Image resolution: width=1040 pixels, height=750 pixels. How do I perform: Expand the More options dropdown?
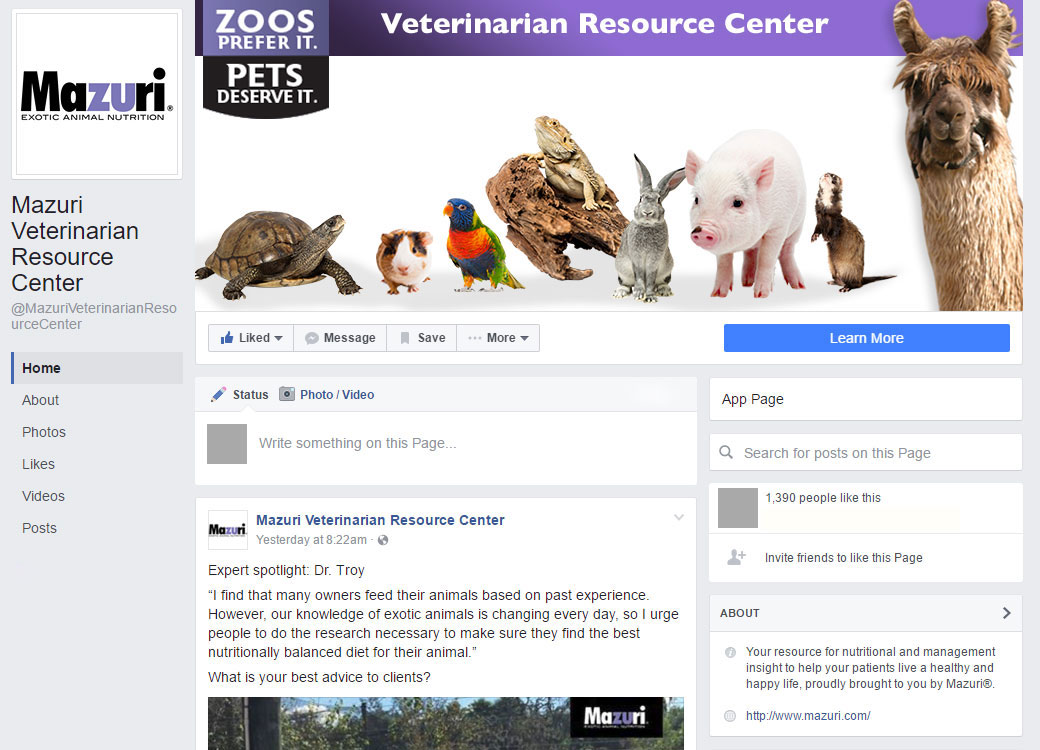tap(525, 338)
